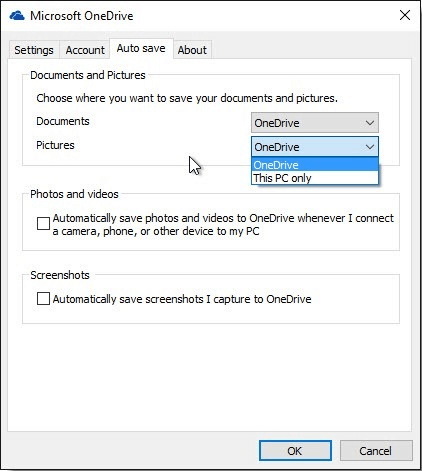This screenshot has width=422, height=471.
Task: Open the Documents save location combo box
Action: pos(315,123)
